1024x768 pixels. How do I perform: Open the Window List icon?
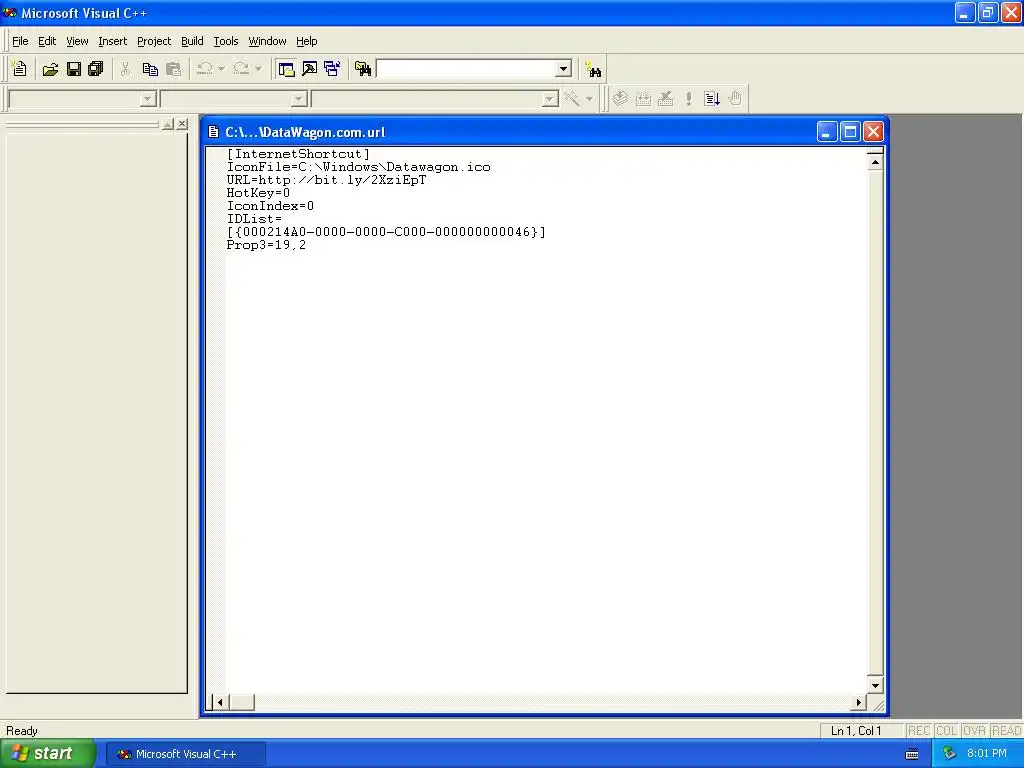pos(332,69)
